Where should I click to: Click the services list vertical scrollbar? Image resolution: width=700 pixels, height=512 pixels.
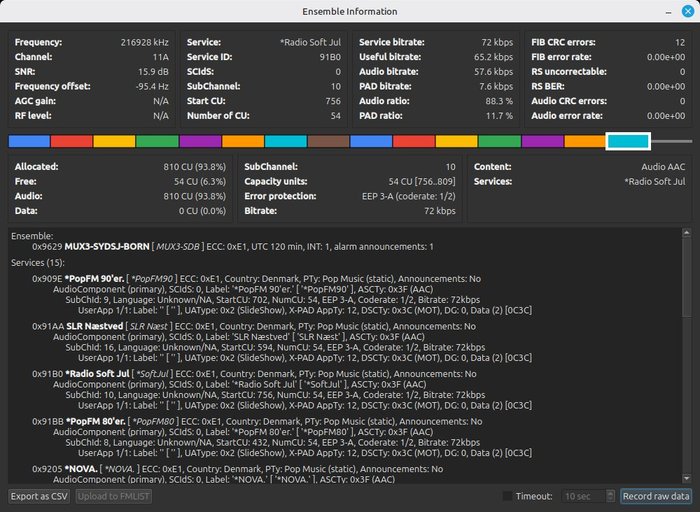(x=685, y=300)
